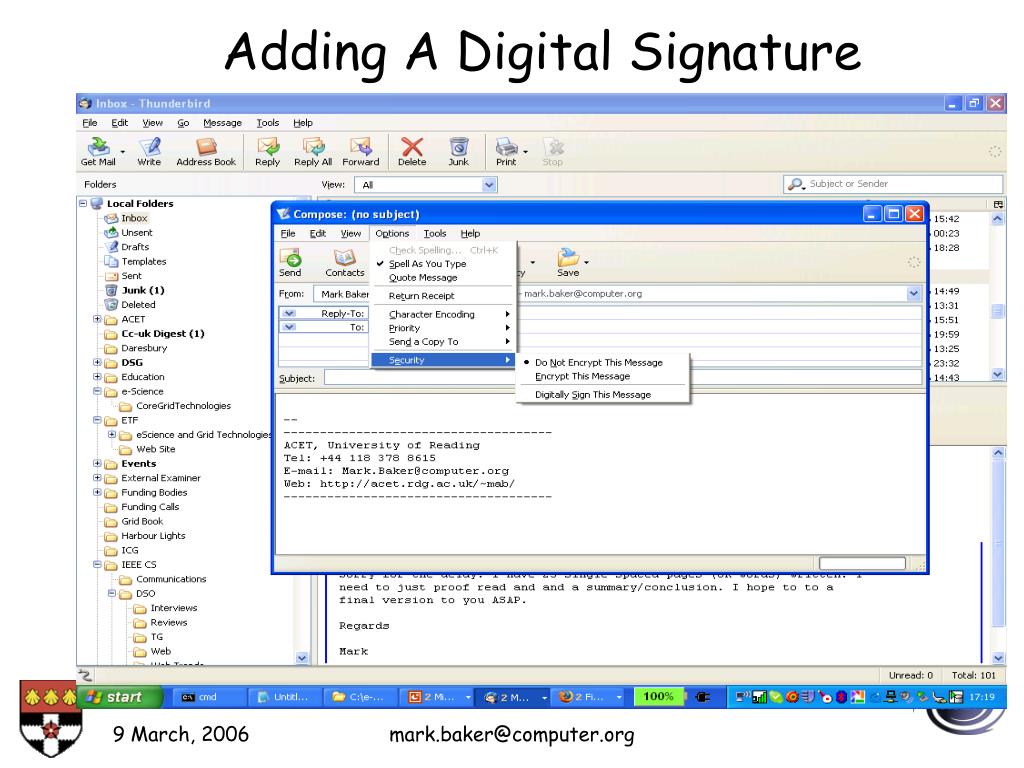The height and width of the screenshot is (768, 1024).
Task: Click the Subject input field
Action: pos(623,377)
